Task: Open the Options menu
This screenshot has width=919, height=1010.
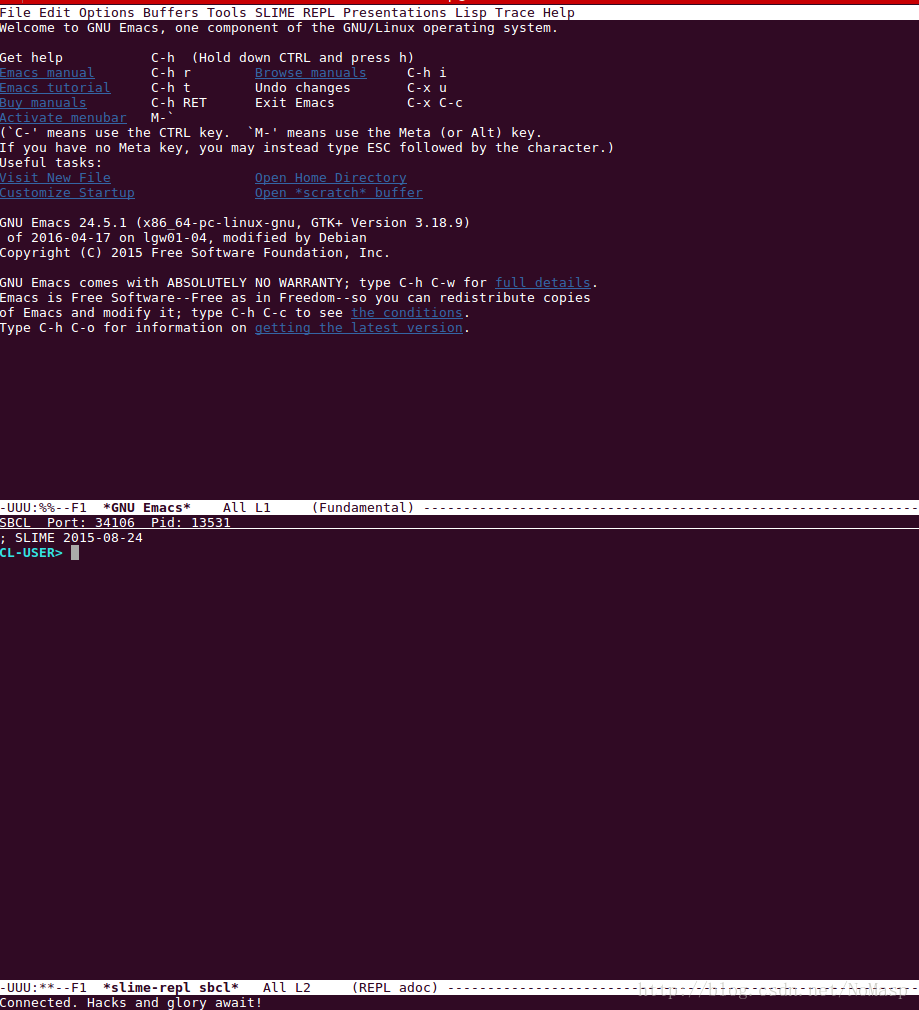Action: [x=106, y=13]
